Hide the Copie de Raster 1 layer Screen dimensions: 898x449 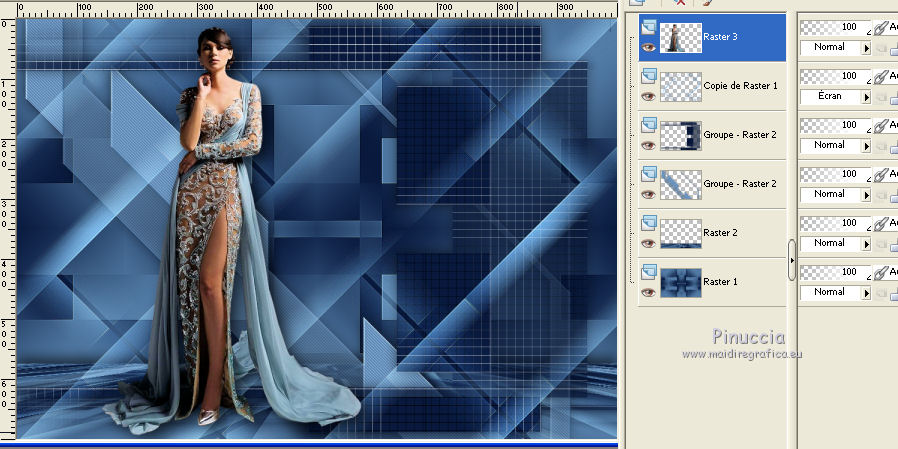pos(648,97)
